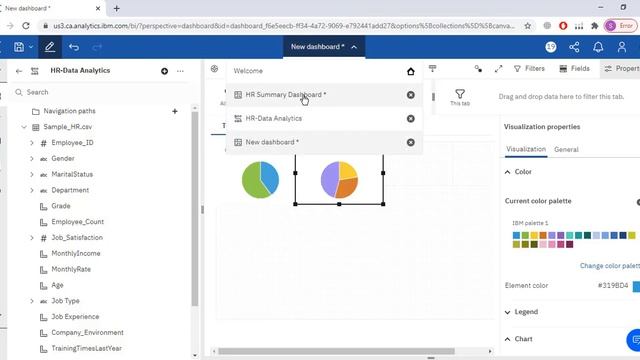Select the Navigation paths folder

click(64, 111)
